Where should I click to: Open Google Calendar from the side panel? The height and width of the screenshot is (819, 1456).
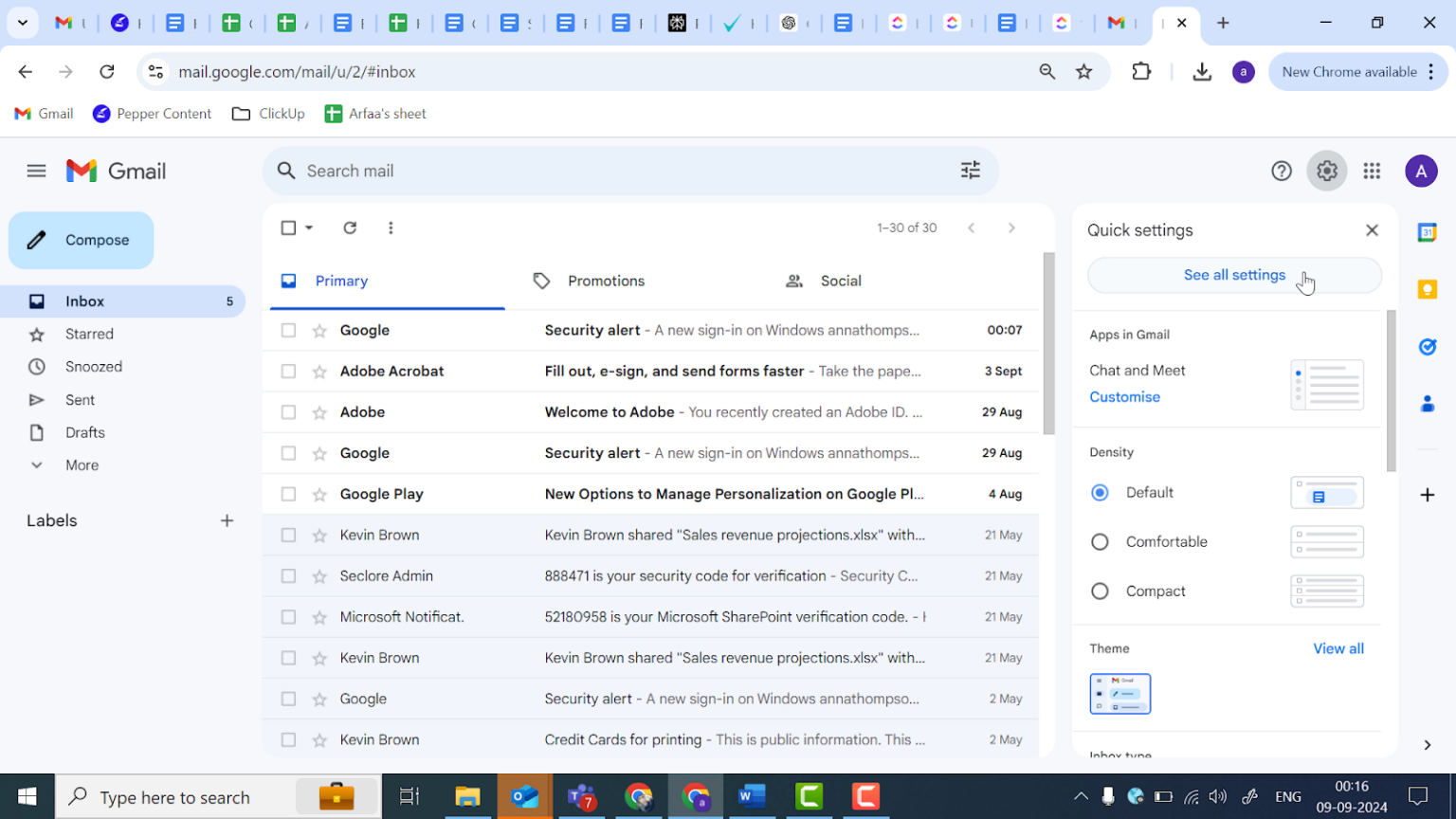click(1427, 230)
